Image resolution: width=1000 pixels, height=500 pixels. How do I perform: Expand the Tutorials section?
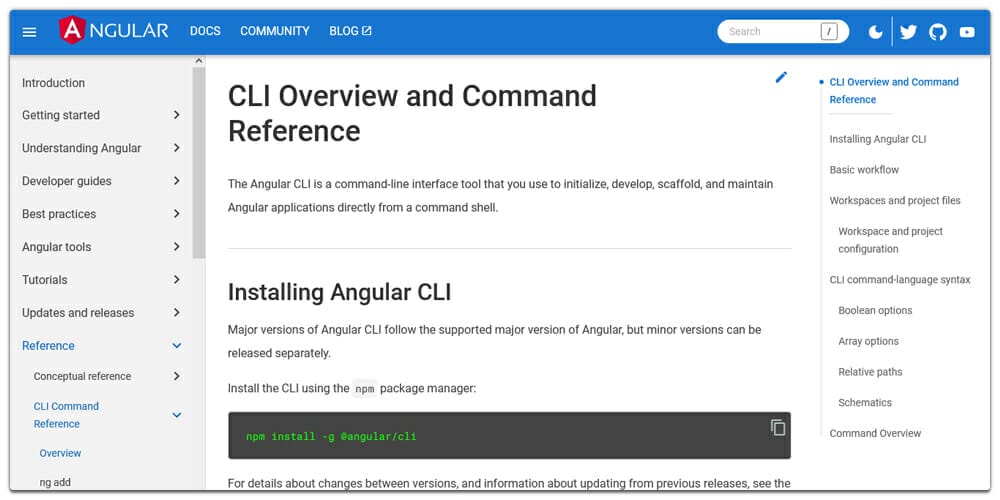coord(102,280)
